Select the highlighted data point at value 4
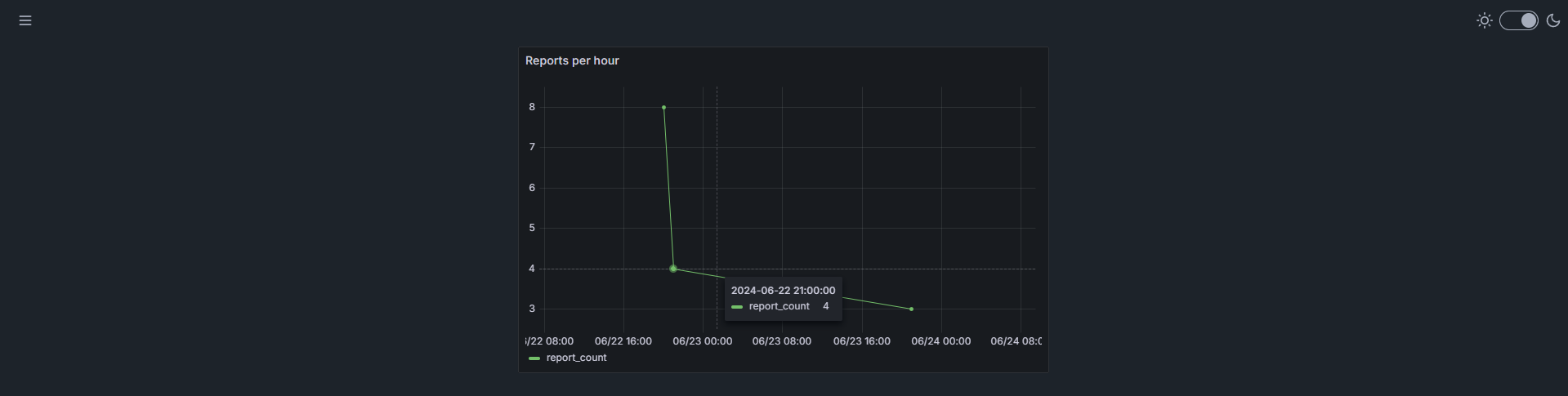Viewport: 1568px width, 396px height. point(673,269)
